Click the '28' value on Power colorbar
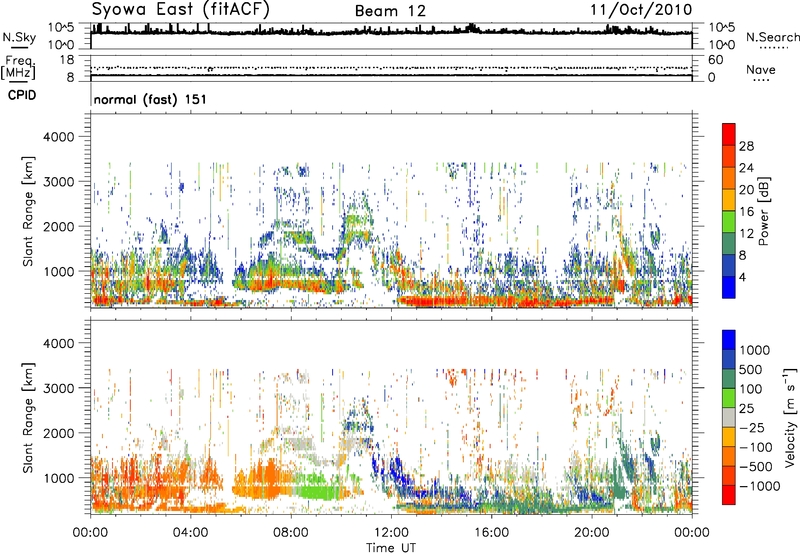800x554 pixels. 746,146
